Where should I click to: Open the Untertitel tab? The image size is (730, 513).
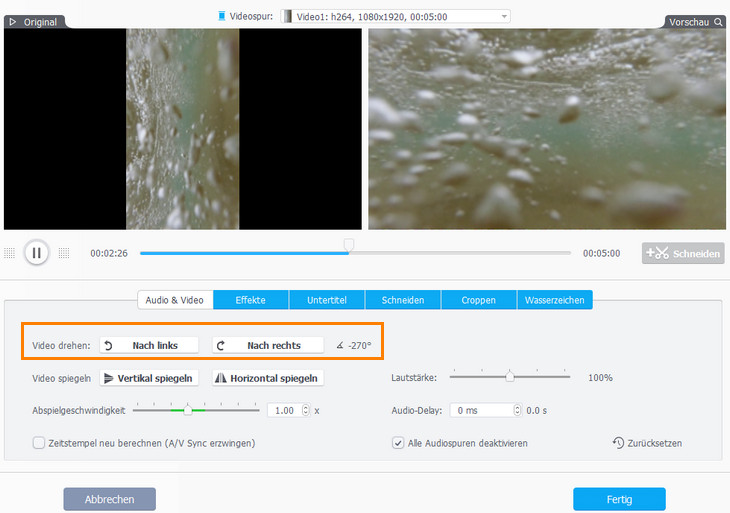coord(327,300)
